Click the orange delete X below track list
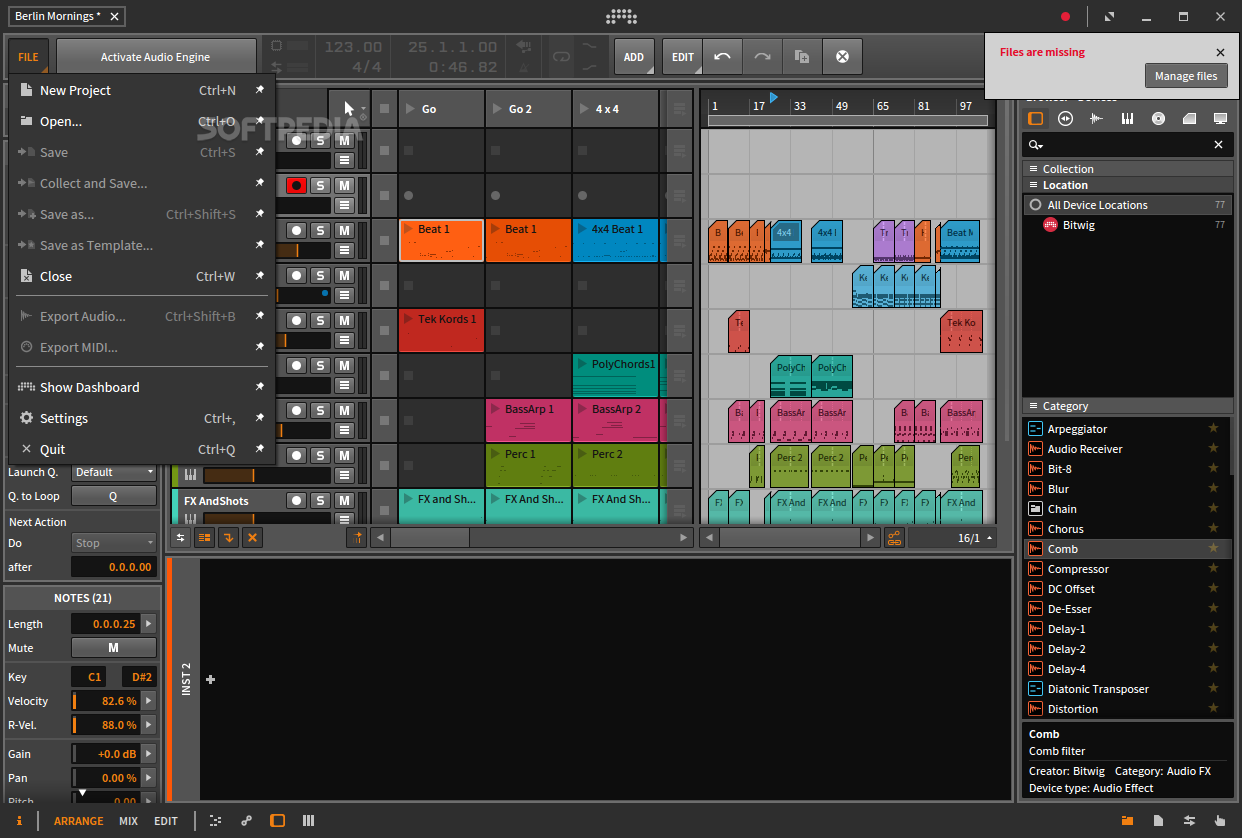The width and height of the screenshot is (1242, 838). [x=252, y=537]
